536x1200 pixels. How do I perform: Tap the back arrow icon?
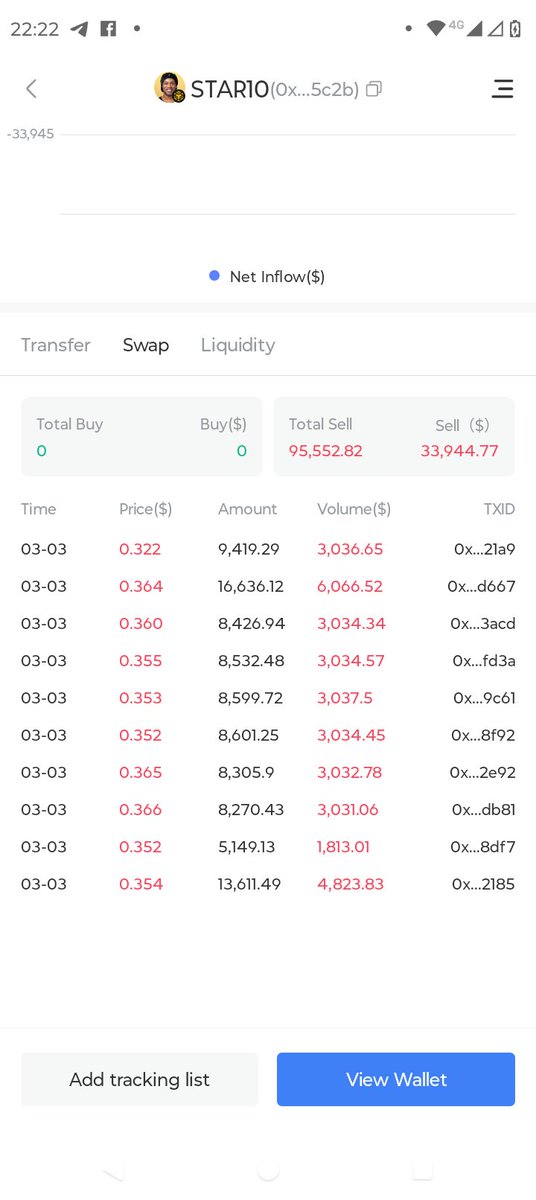[31, 89]
